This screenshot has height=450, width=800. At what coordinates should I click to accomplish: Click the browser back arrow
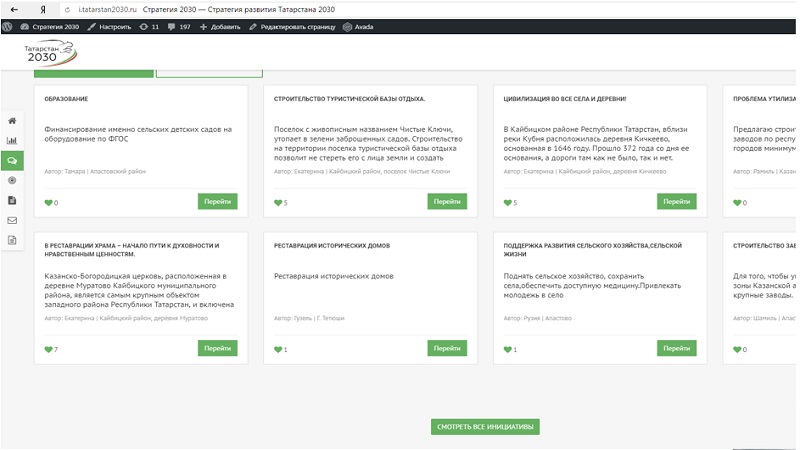(x=14, y=8)
